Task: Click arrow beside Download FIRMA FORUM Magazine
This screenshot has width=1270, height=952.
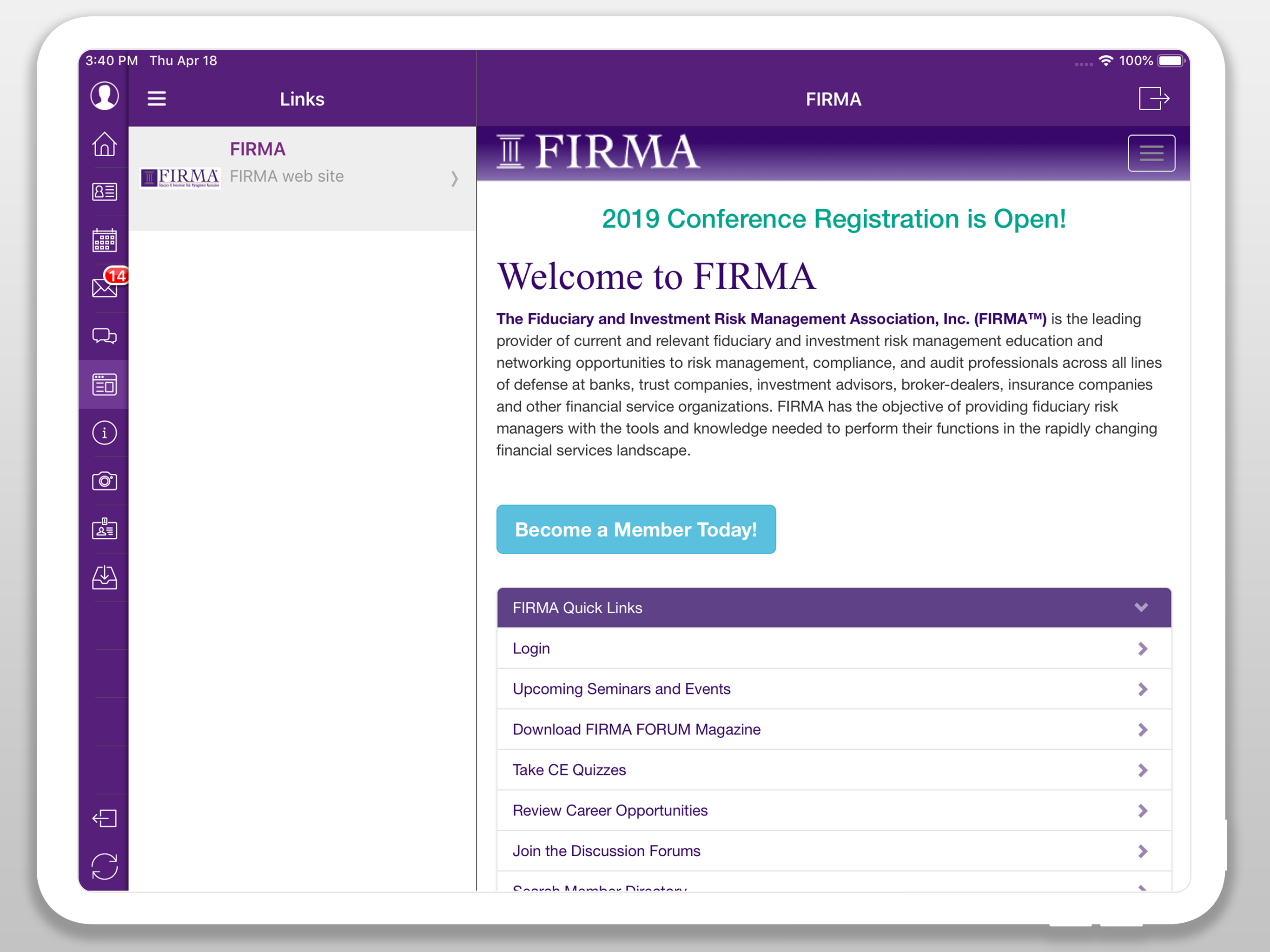Action: [x=1143, y=730]
